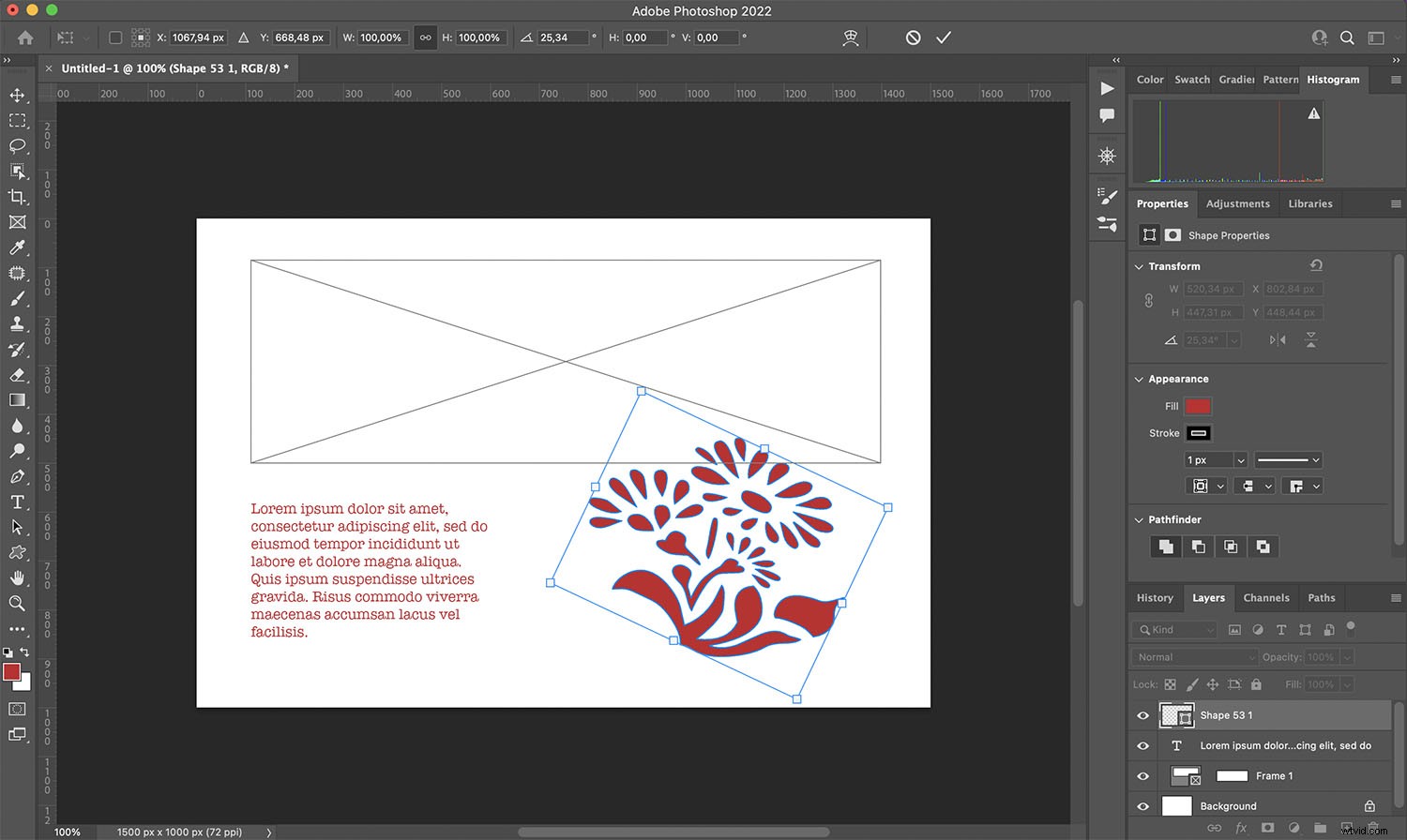1407x840 pixels.
Task: Click the red Fill color swatch
Action: tap(1198, 406)
